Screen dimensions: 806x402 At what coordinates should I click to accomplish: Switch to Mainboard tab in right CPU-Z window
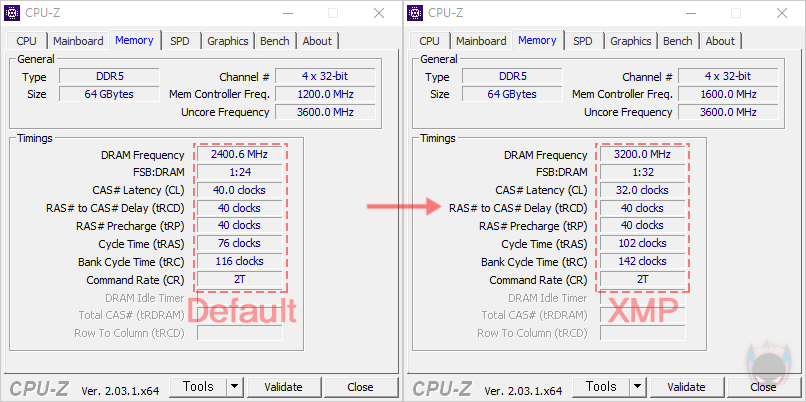tap(481, 41)
